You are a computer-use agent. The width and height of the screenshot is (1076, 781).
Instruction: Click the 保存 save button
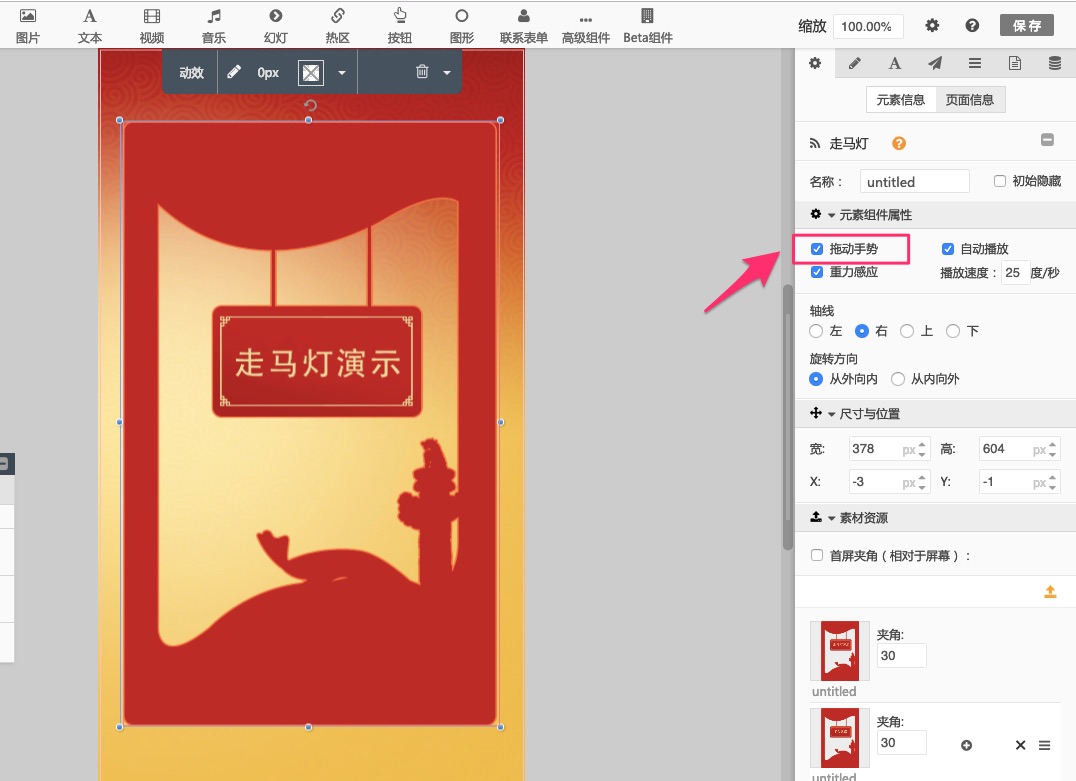[x=1026, y=26]
